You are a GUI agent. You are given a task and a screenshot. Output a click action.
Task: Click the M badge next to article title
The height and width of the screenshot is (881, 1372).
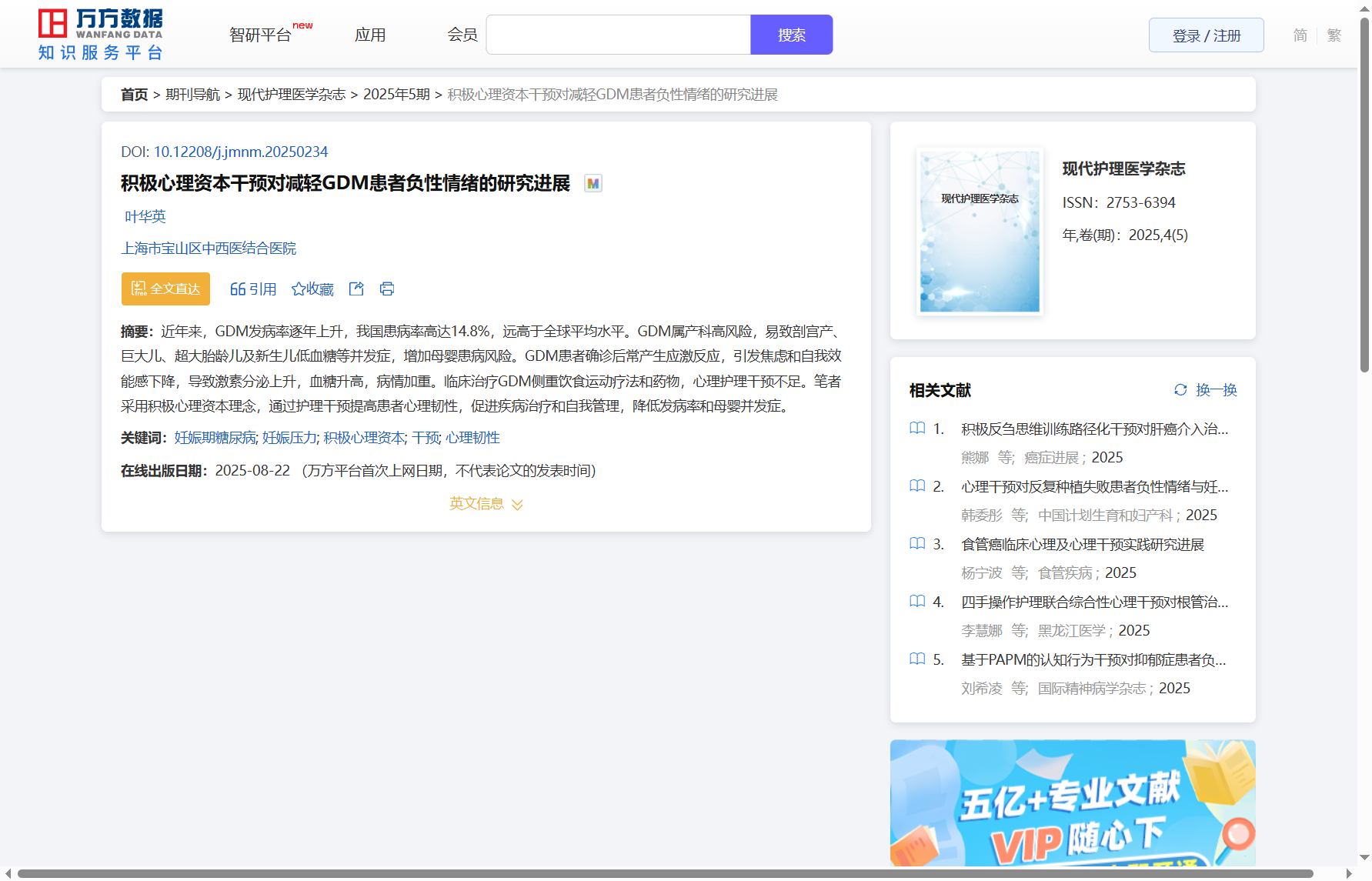[593, 183]
